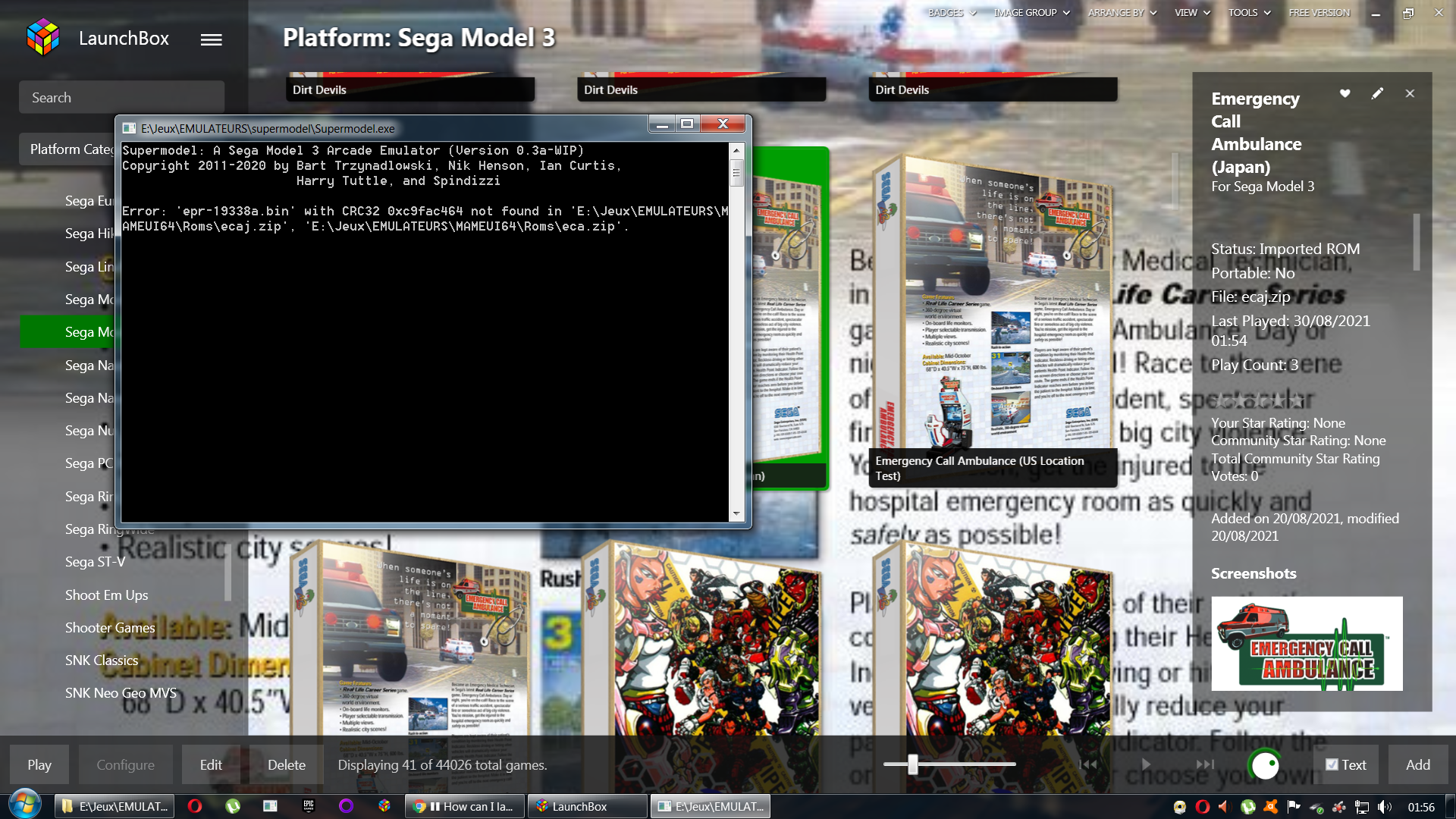Screen dimensions: 1456x819
Task: Click the Avast antivirus tray icon
Action: tap(1271, 807)
